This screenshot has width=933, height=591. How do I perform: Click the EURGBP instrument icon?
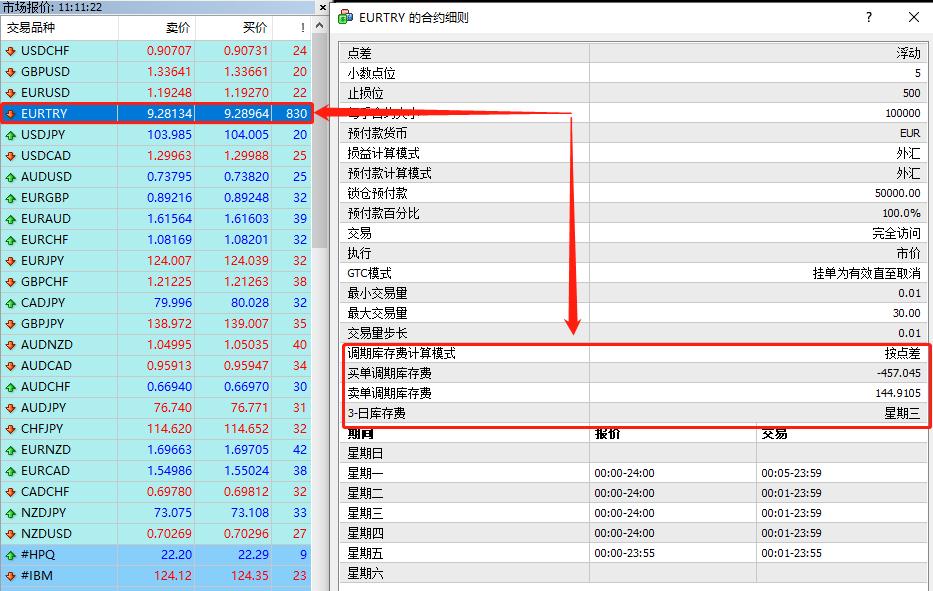pos(10,198)
